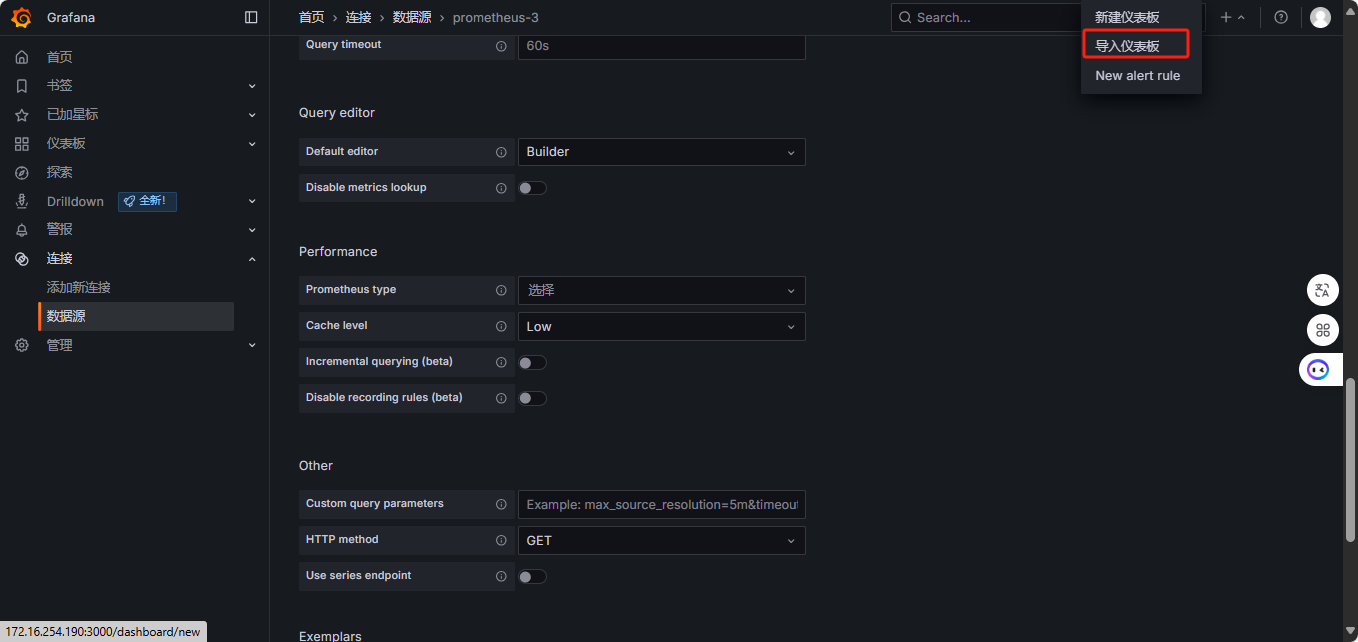1358x642 pixels.
Task: Click the Search box
Action: [x=986, y=18]
